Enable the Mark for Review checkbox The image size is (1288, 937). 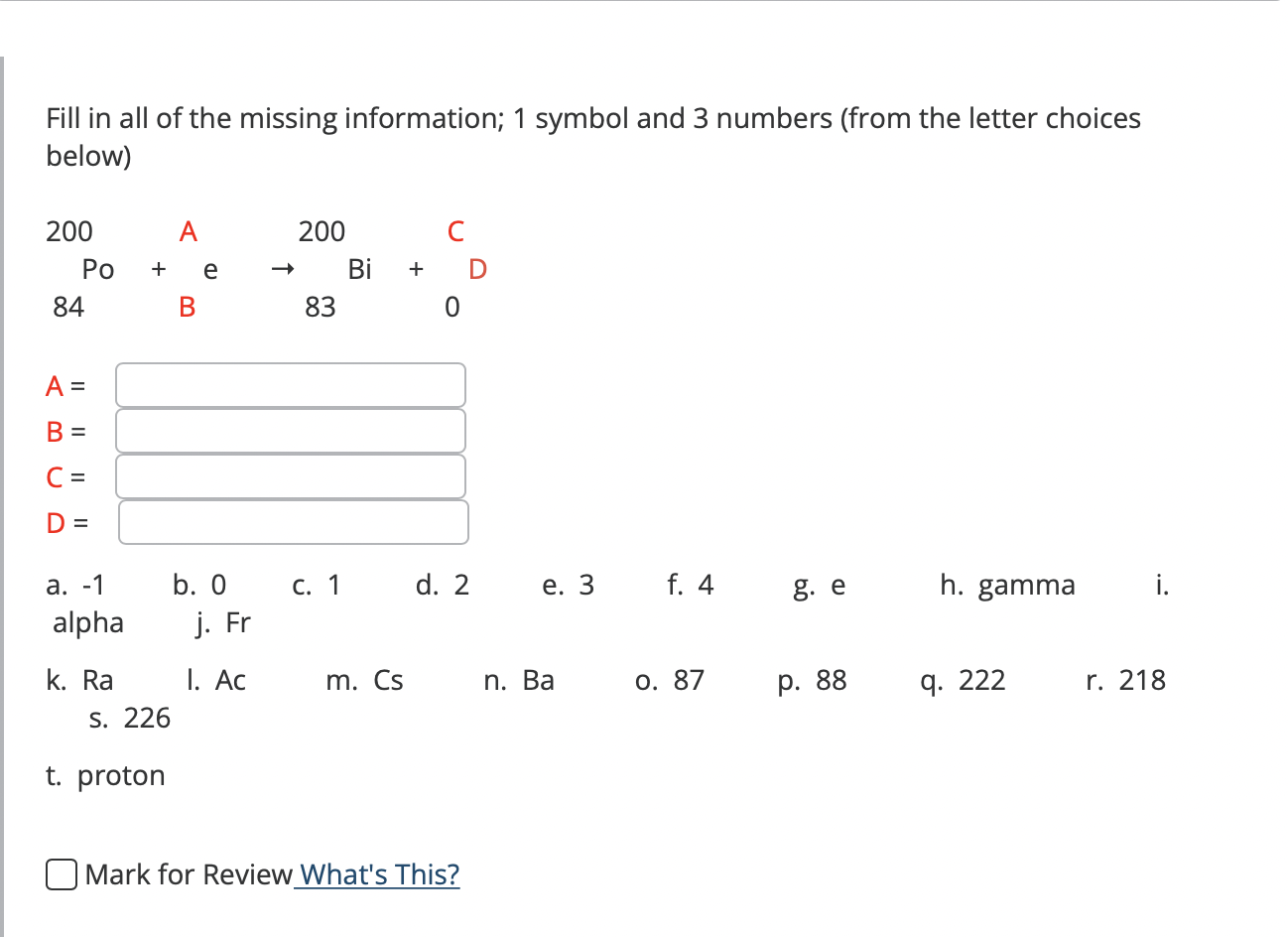61,874
